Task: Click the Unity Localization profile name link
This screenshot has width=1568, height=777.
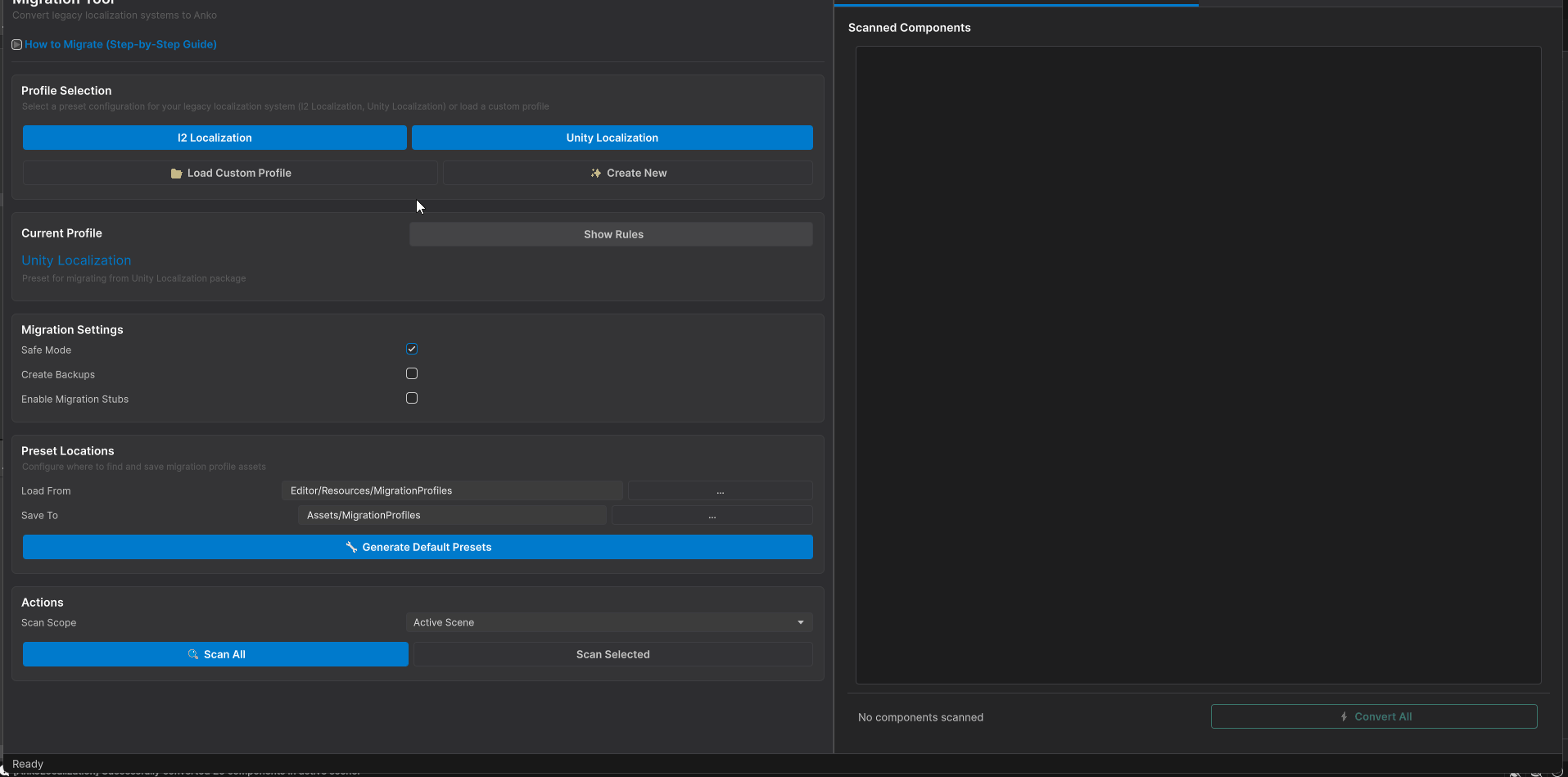Action: tap(76, 260)
